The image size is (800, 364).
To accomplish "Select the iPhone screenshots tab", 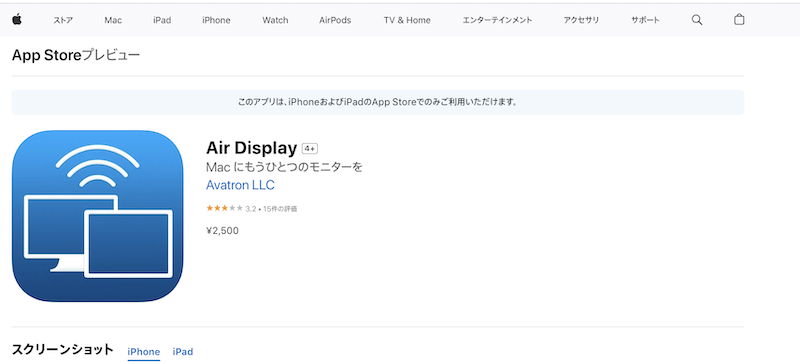I will coord(143,352).
